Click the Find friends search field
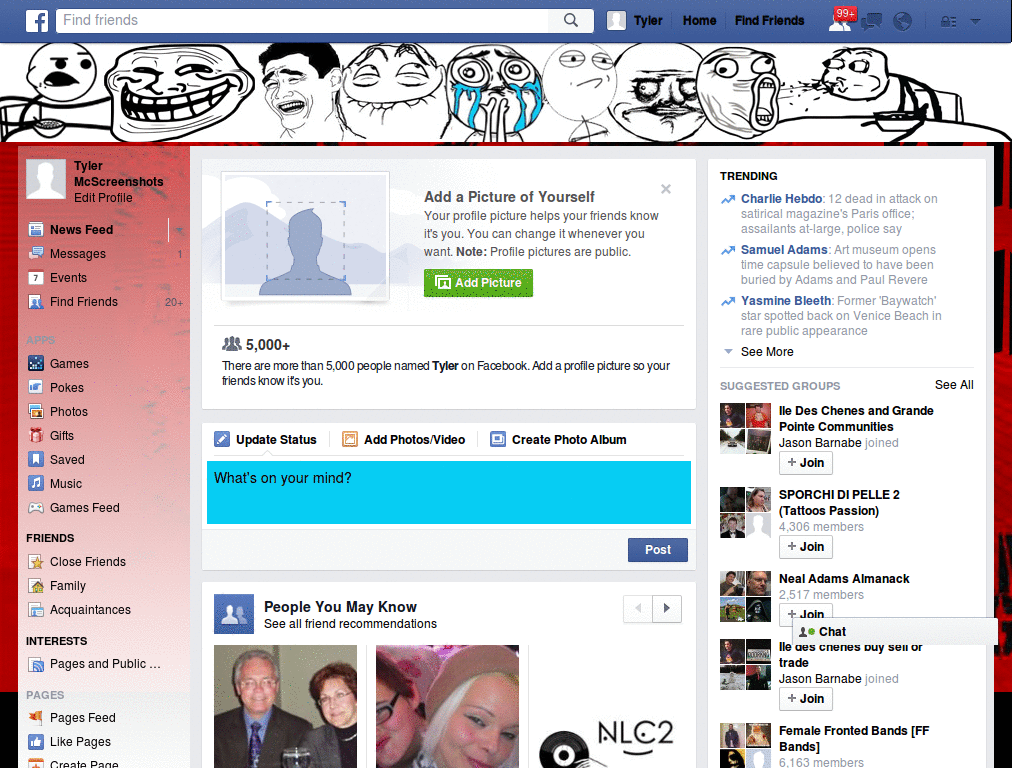The height and width of the screenshot is (768, 1024). (304, 20)
